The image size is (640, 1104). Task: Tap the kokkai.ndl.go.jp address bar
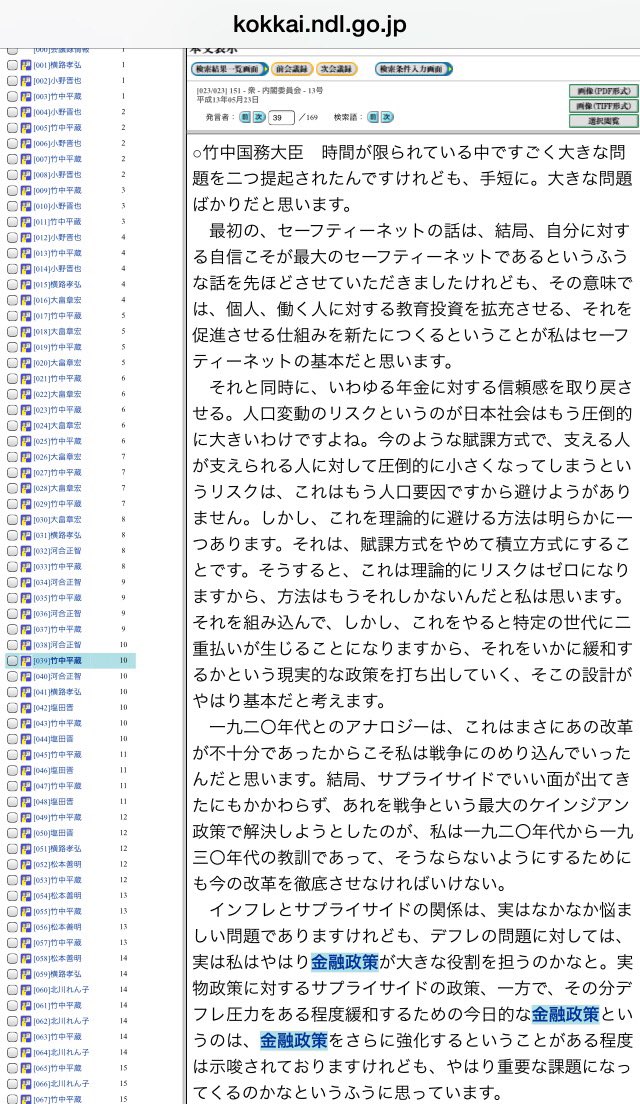tap(320, 25)
